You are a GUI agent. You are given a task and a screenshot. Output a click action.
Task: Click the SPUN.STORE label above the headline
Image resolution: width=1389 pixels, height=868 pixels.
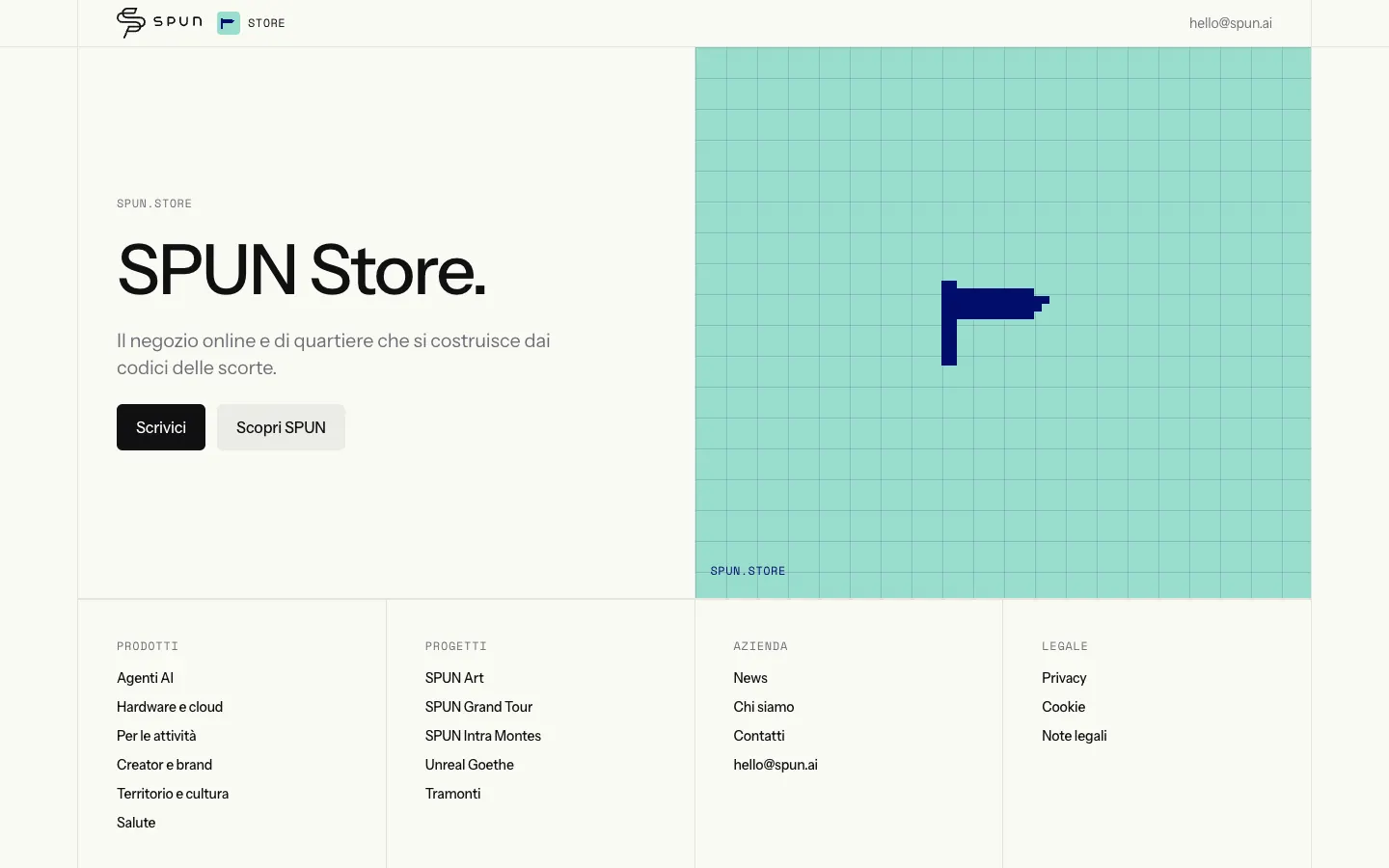(154, 203)
